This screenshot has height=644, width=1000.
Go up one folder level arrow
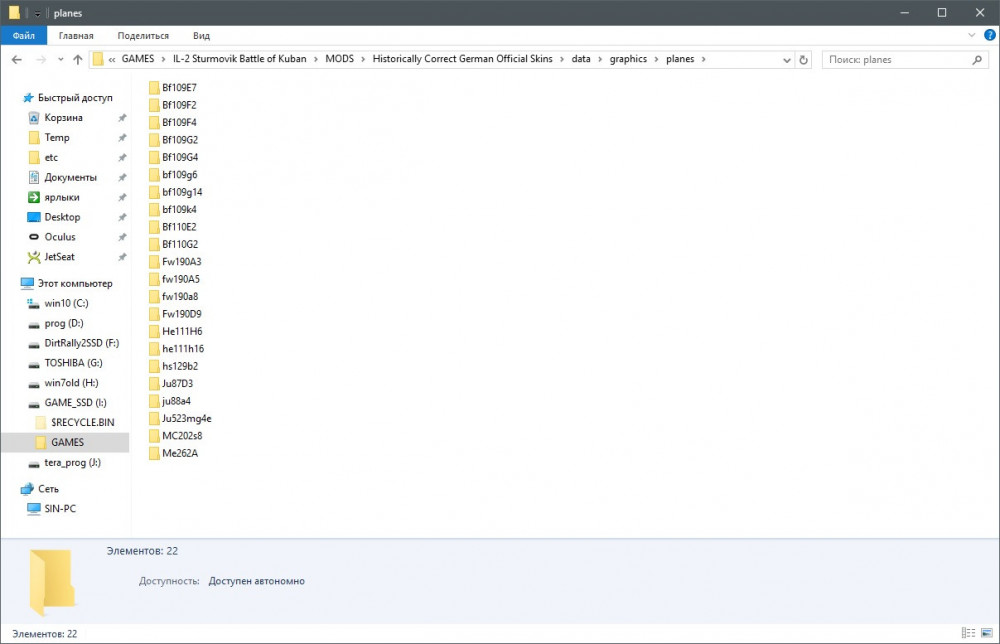[78, 59]
